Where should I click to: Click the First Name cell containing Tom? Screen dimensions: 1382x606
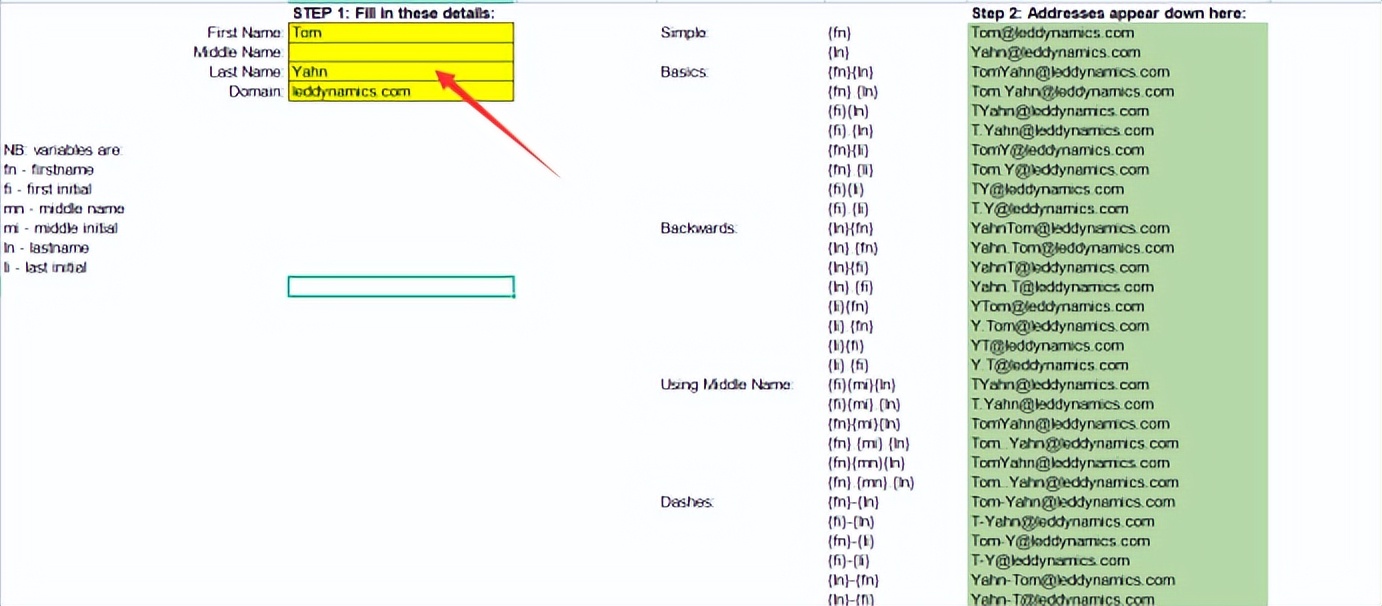point(401,33)
